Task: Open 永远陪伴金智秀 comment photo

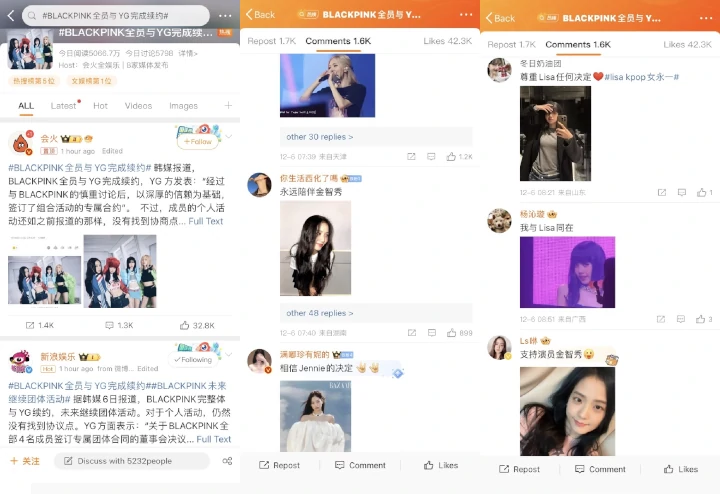Action: coord(315,248)
